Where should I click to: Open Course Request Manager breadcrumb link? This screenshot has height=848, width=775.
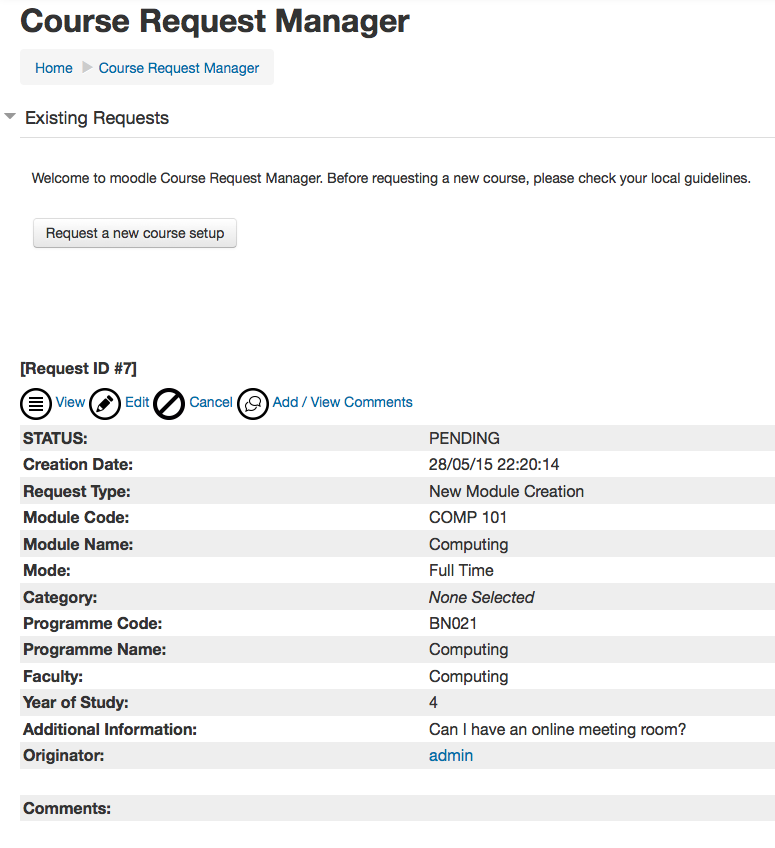179,68
